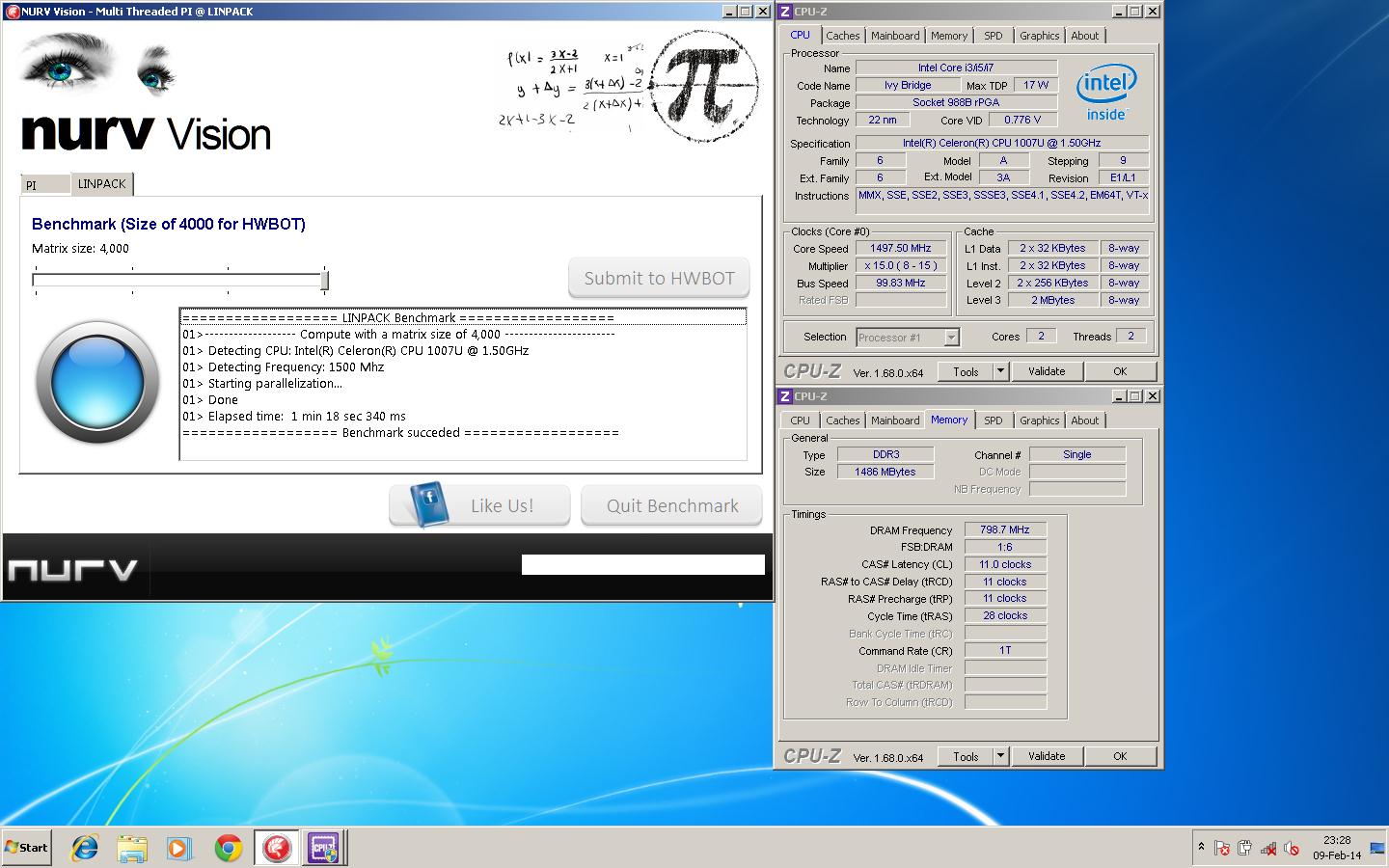The width and height of the screenshot is (1389, 868).
Task: Open the Windows Start menu
Action: 27,848
